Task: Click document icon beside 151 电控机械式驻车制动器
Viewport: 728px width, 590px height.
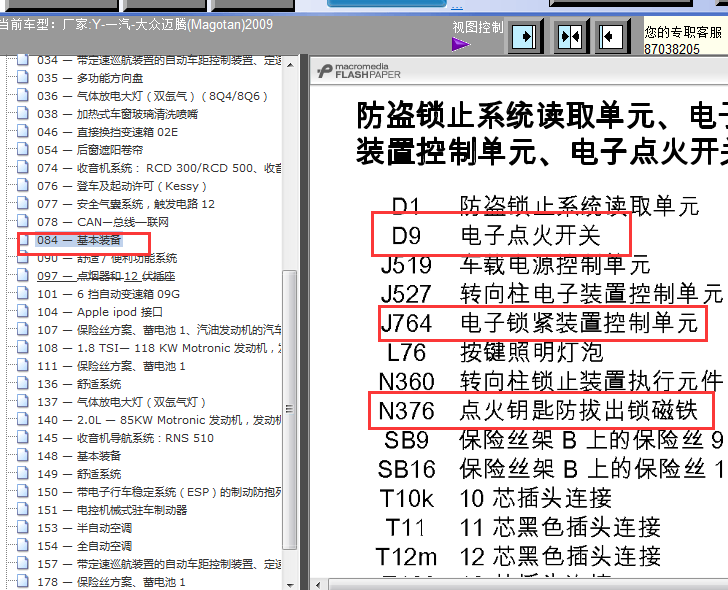Action: click(22, 509)
